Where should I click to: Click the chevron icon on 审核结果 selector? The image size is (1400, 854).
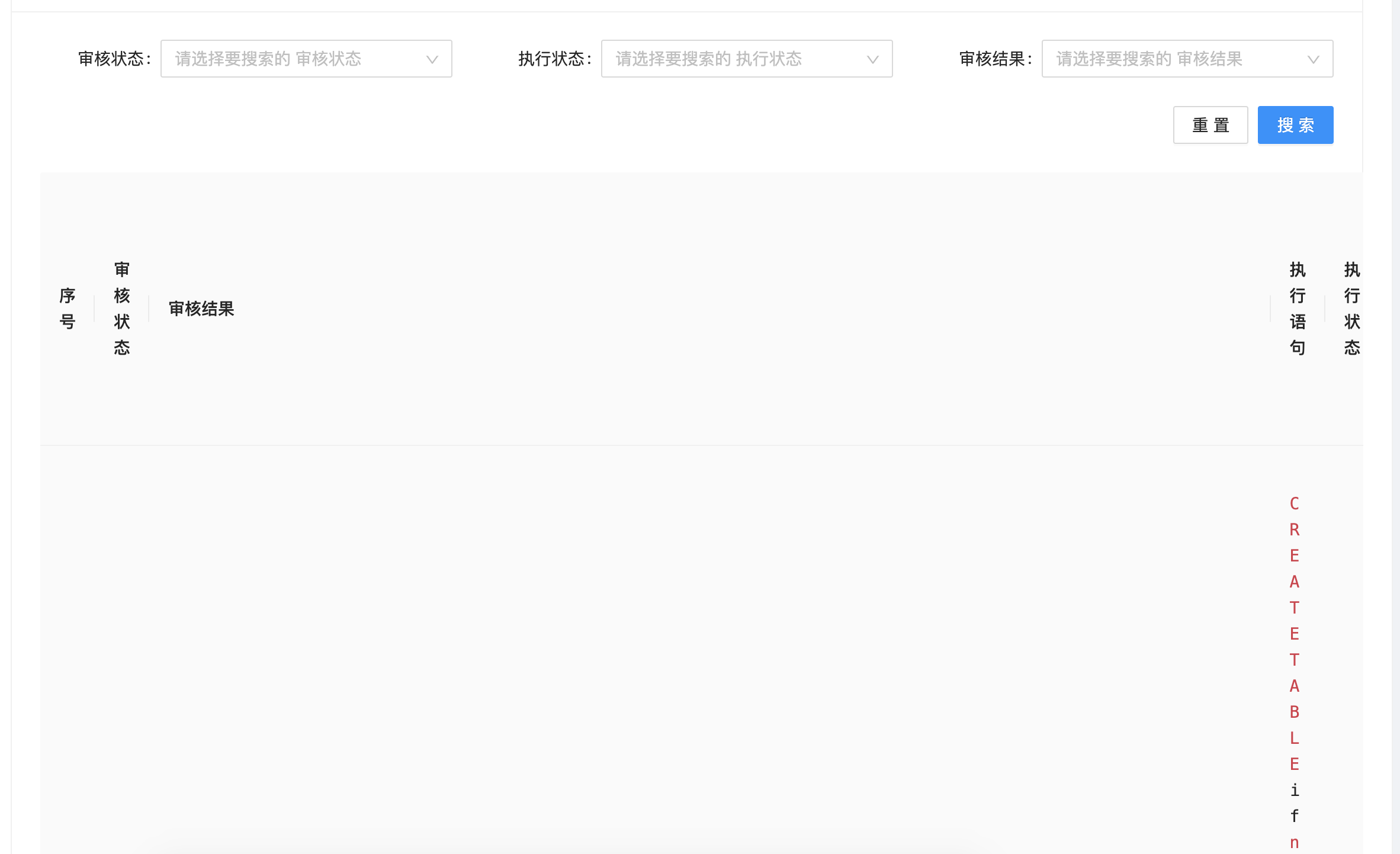tap(1313, 59)
